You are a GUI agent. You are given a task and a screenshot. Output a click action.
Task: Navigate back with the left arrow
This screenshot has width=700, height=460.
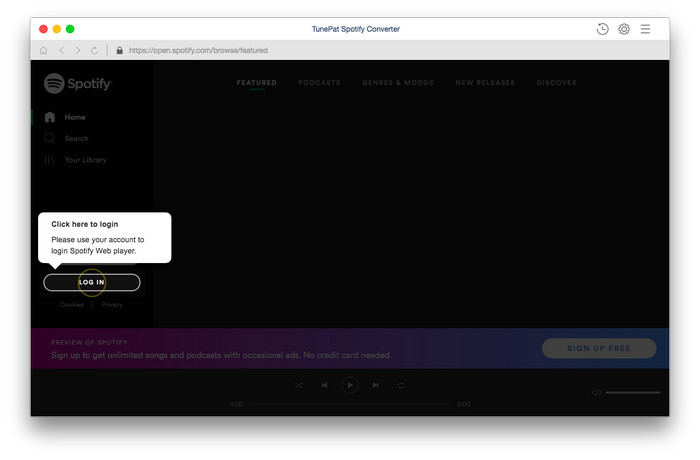tap(62, 50)
